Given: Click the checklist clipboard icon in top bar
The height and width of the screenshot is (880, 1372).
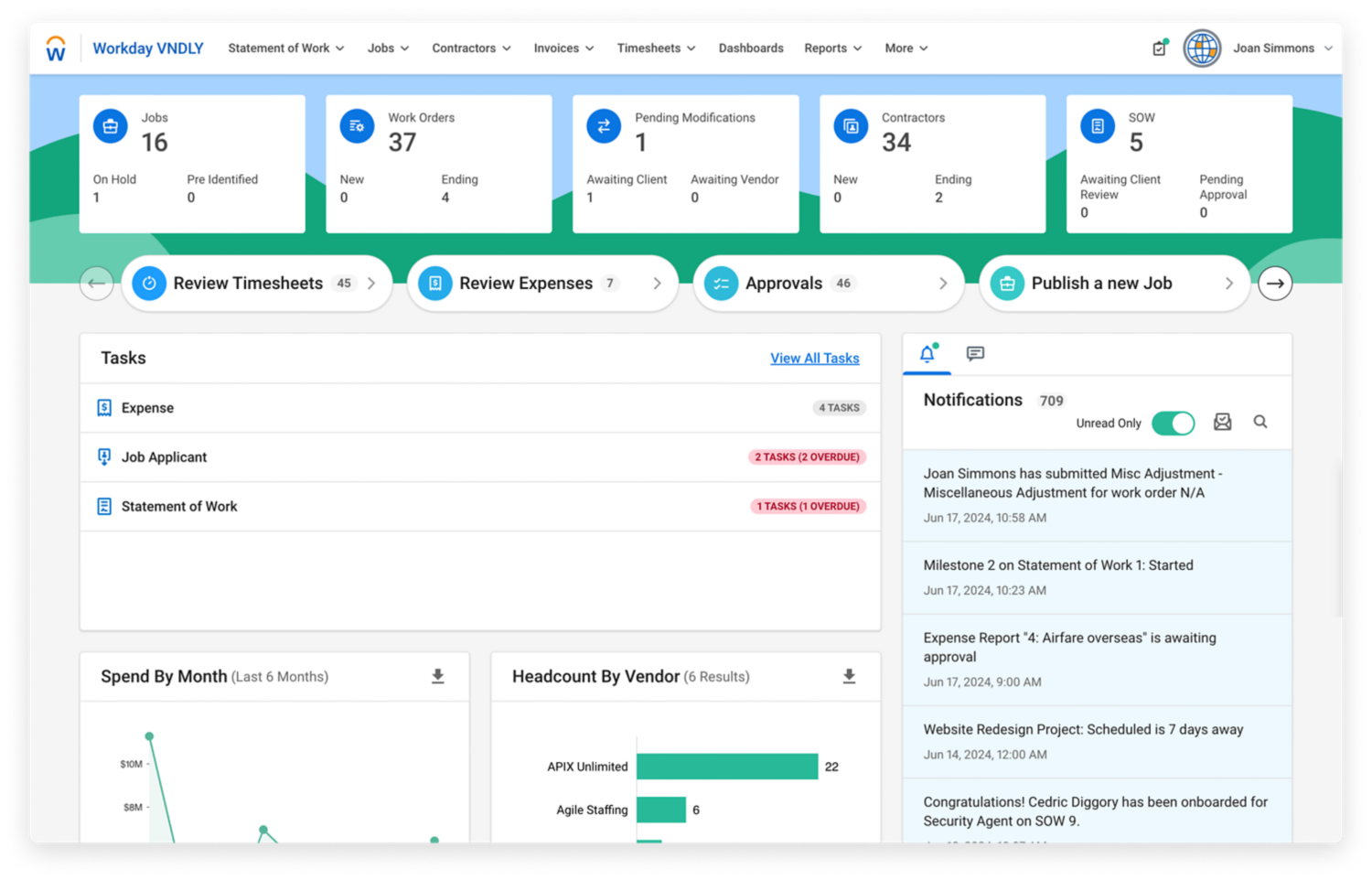Looking at the screenshot, I should [1159, 48].
